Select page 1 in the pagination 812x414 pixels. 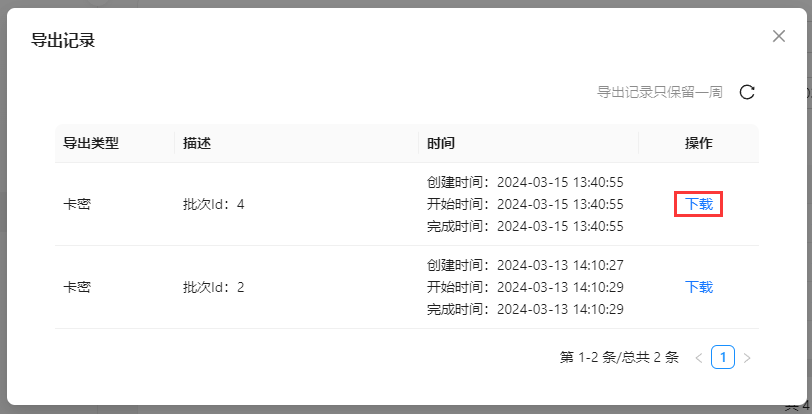723,358
